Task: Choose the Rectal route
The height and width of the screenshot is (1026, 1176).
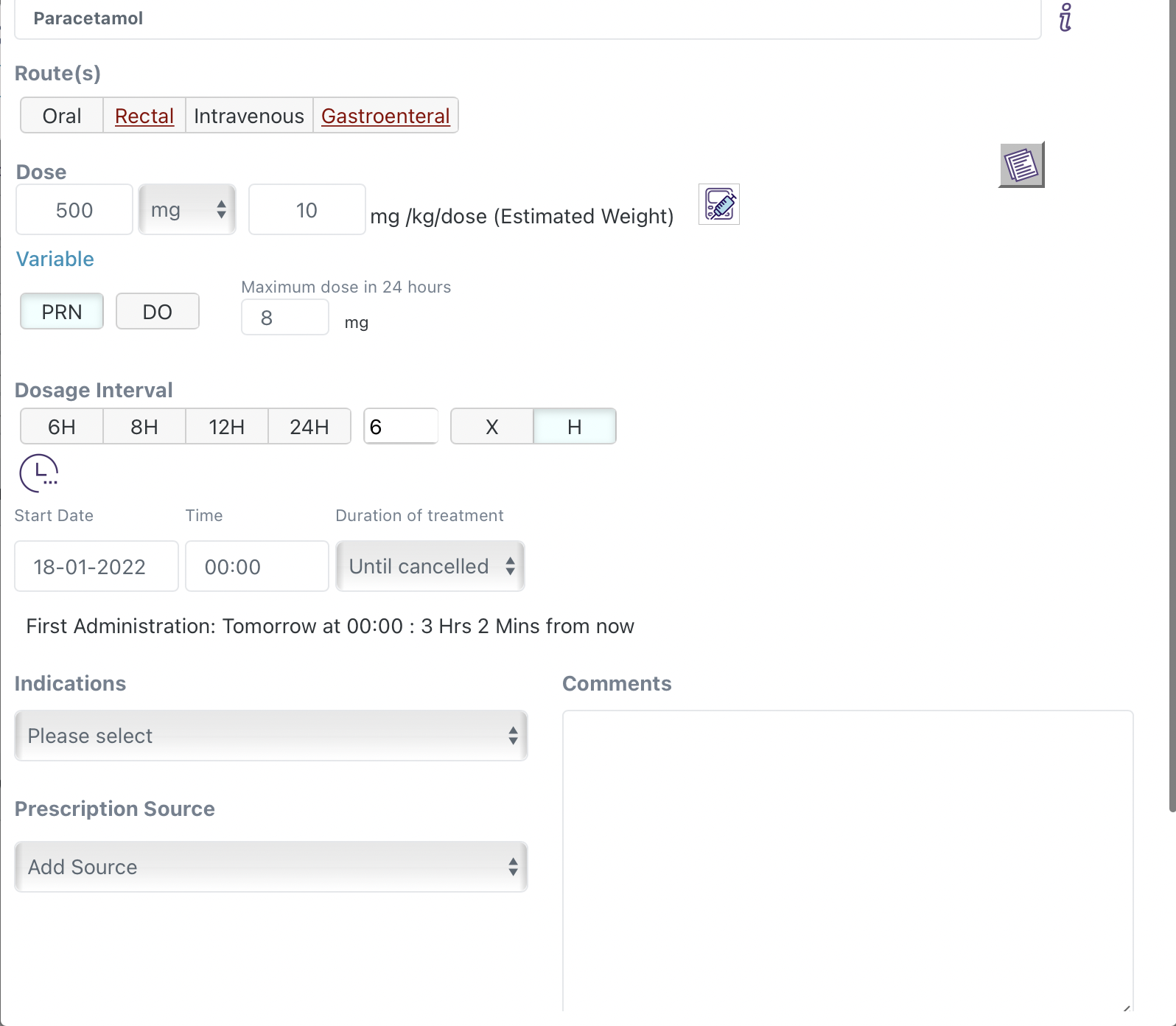Action: [144, 116]
